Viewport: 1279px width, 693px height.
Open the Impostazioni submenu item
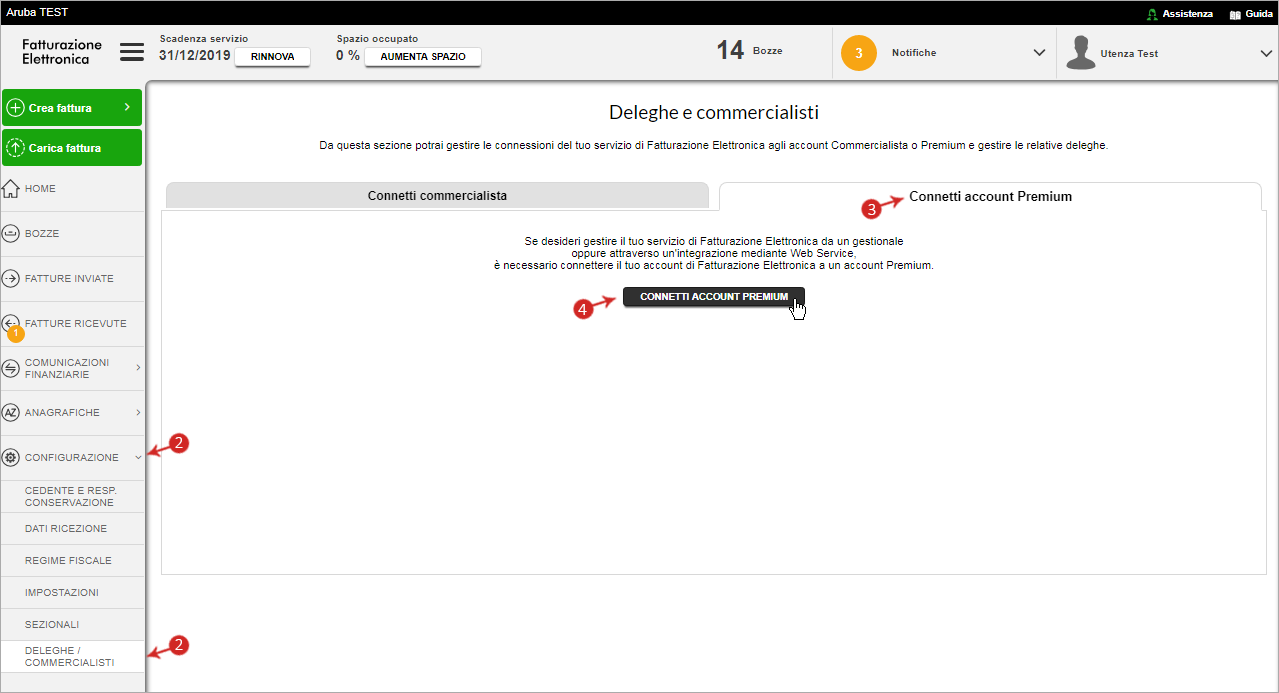pyautogui.click(x=72, y=592)
